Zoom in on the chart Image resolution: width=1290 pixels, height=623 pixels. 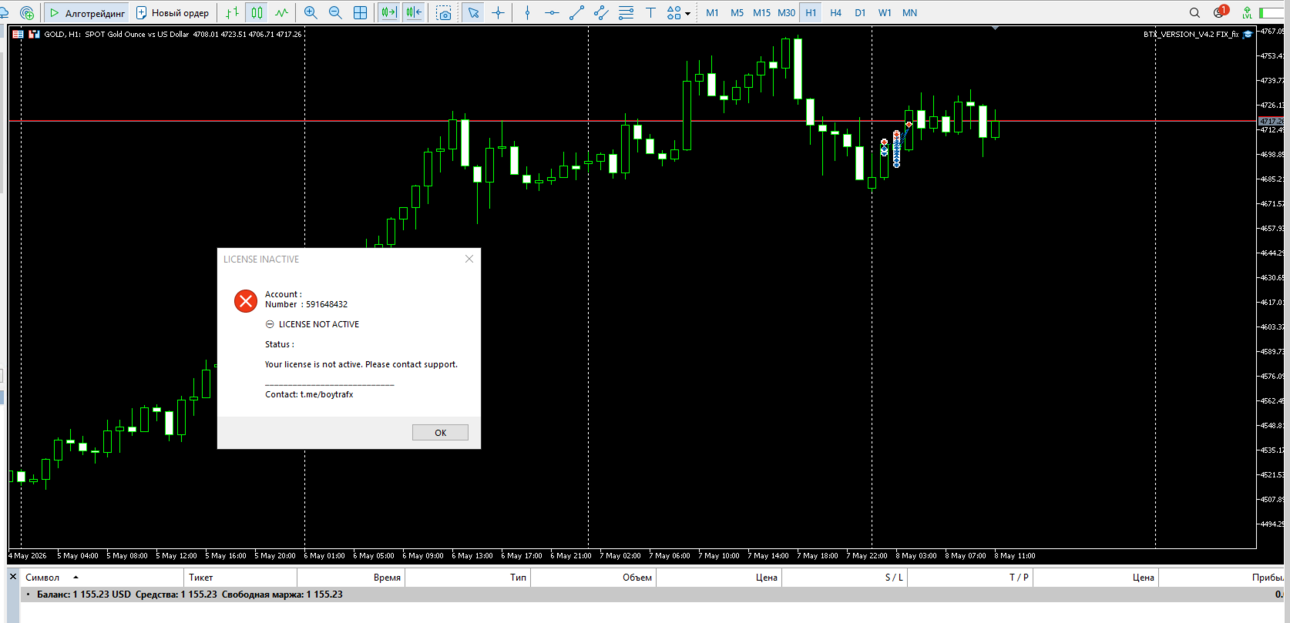310,13
